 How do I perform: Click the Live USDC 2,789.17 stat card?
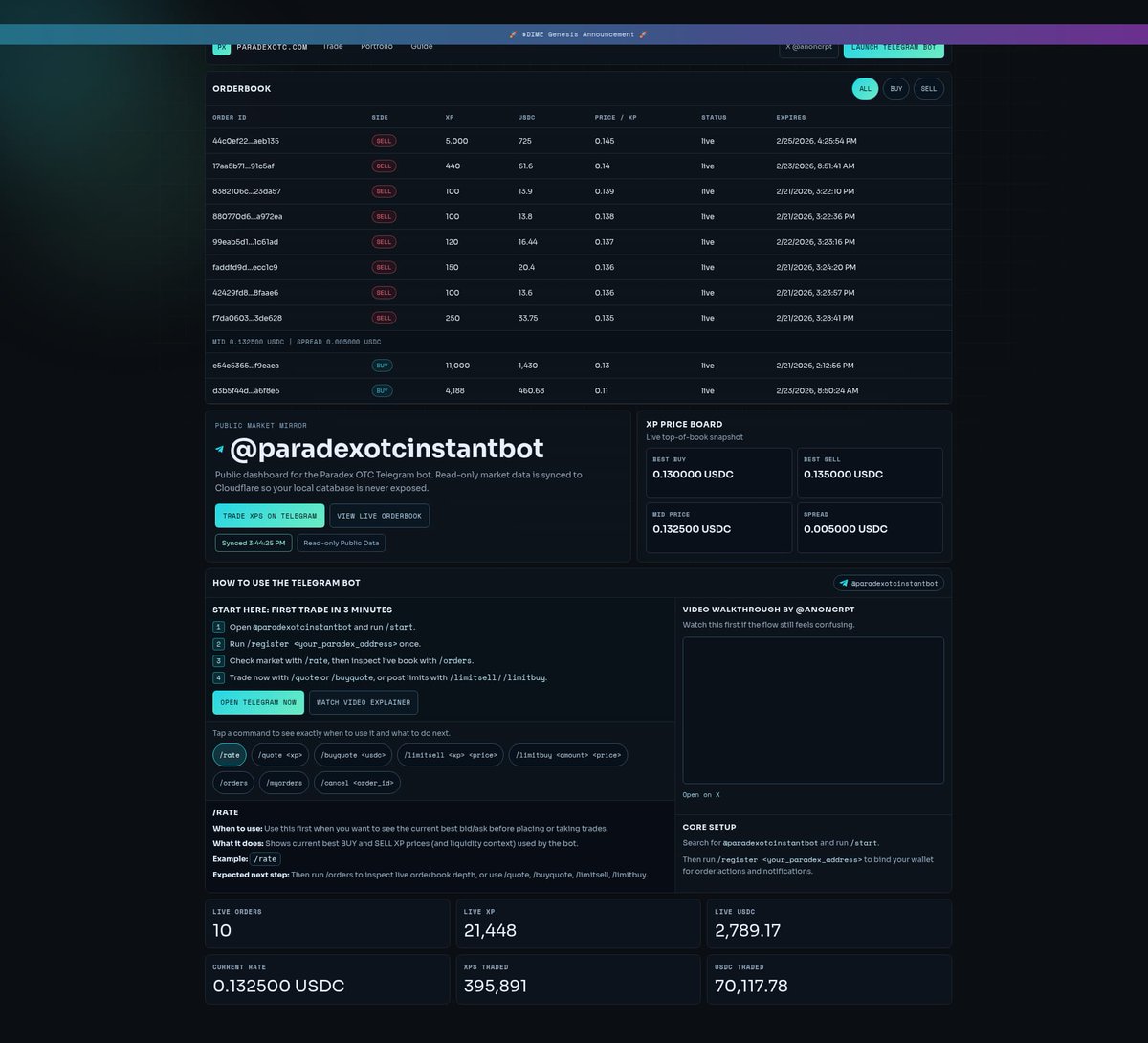coord(829,923)
